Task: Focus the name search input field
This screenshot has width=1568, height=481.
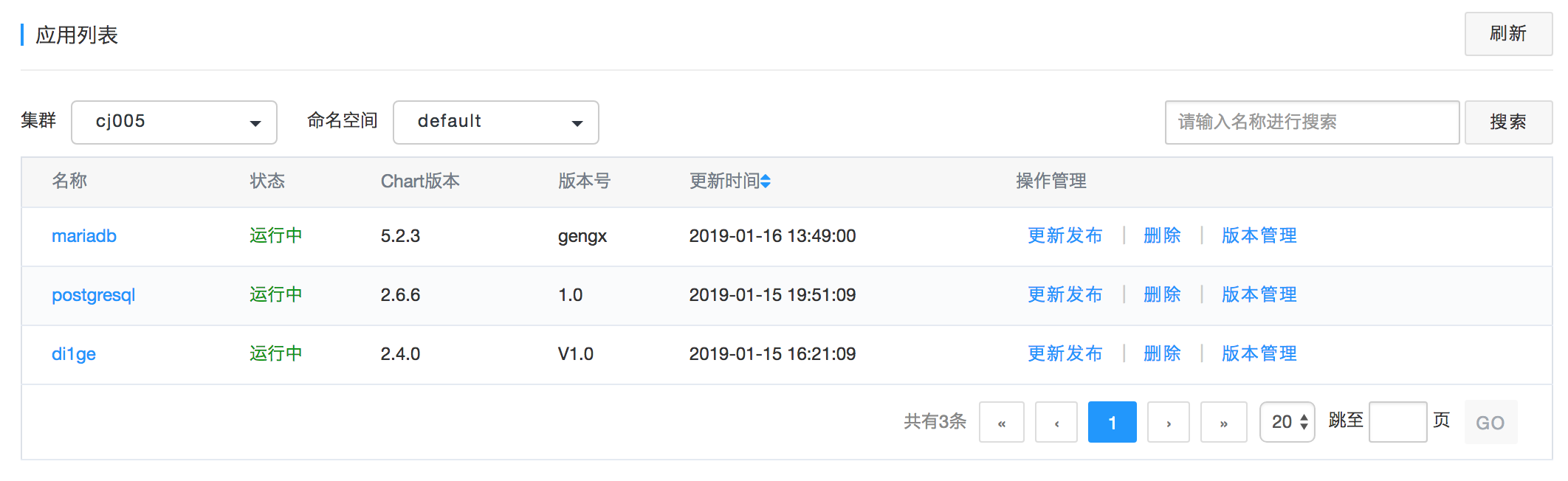Action: pyautogui.click(x=1312, y=122)
